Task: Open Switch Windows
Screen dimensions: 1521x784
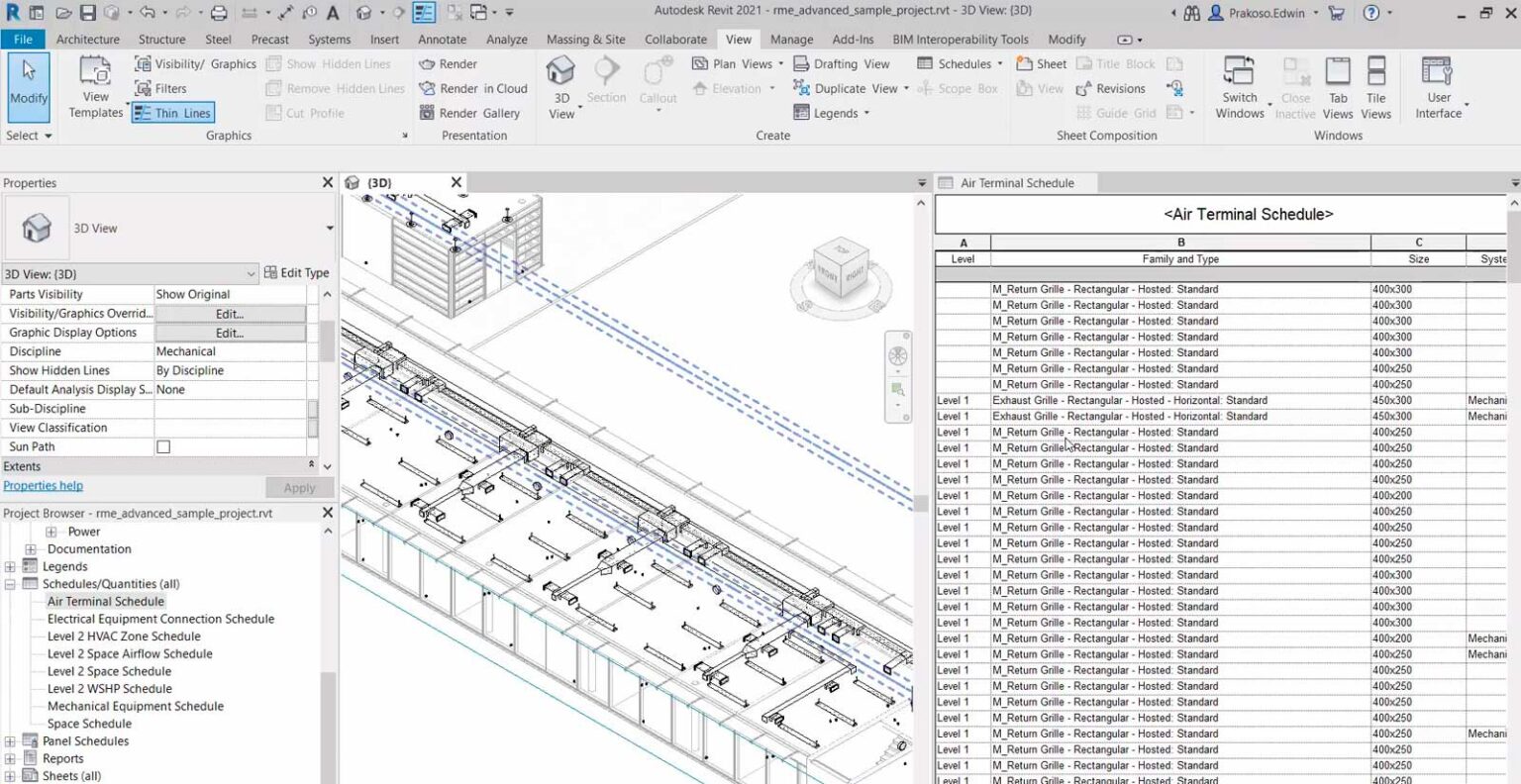Action: [1239, 84]
